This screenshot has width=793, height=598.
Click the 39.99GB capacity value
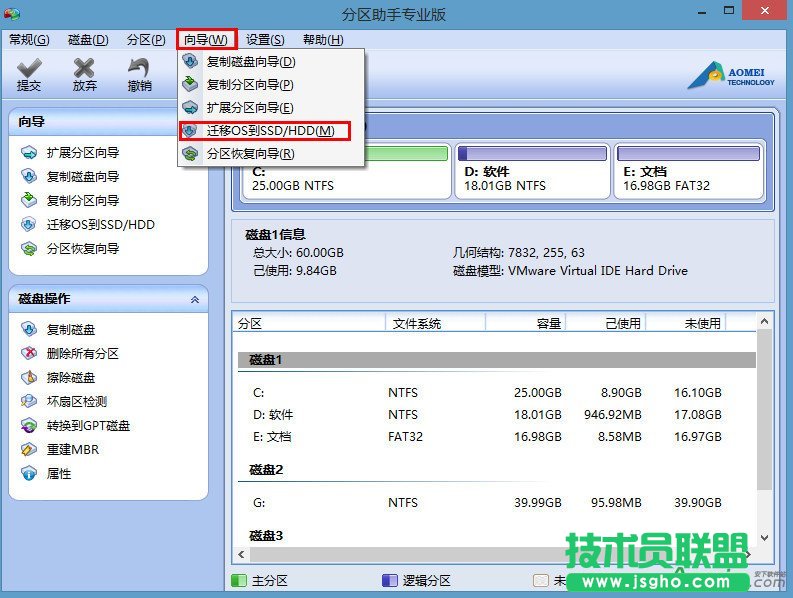(x=538, y=502)
